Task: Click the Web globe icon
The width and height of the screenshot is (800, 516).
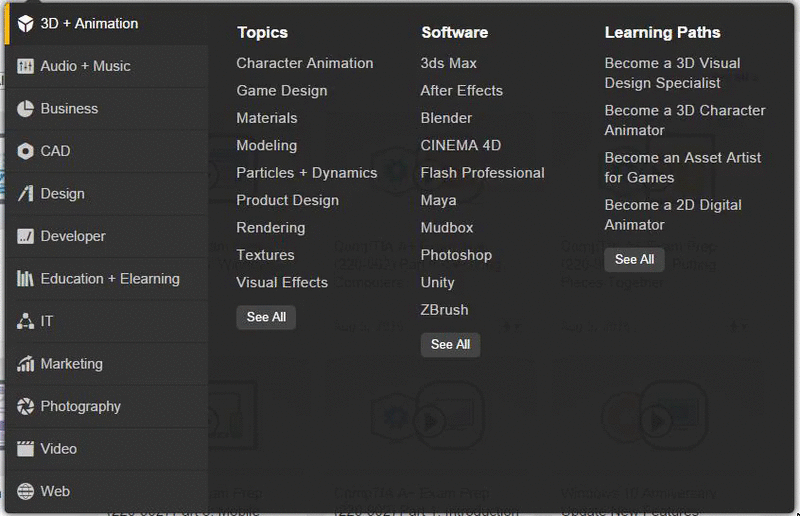Action: pyautogui.click(x=26, y=492)
